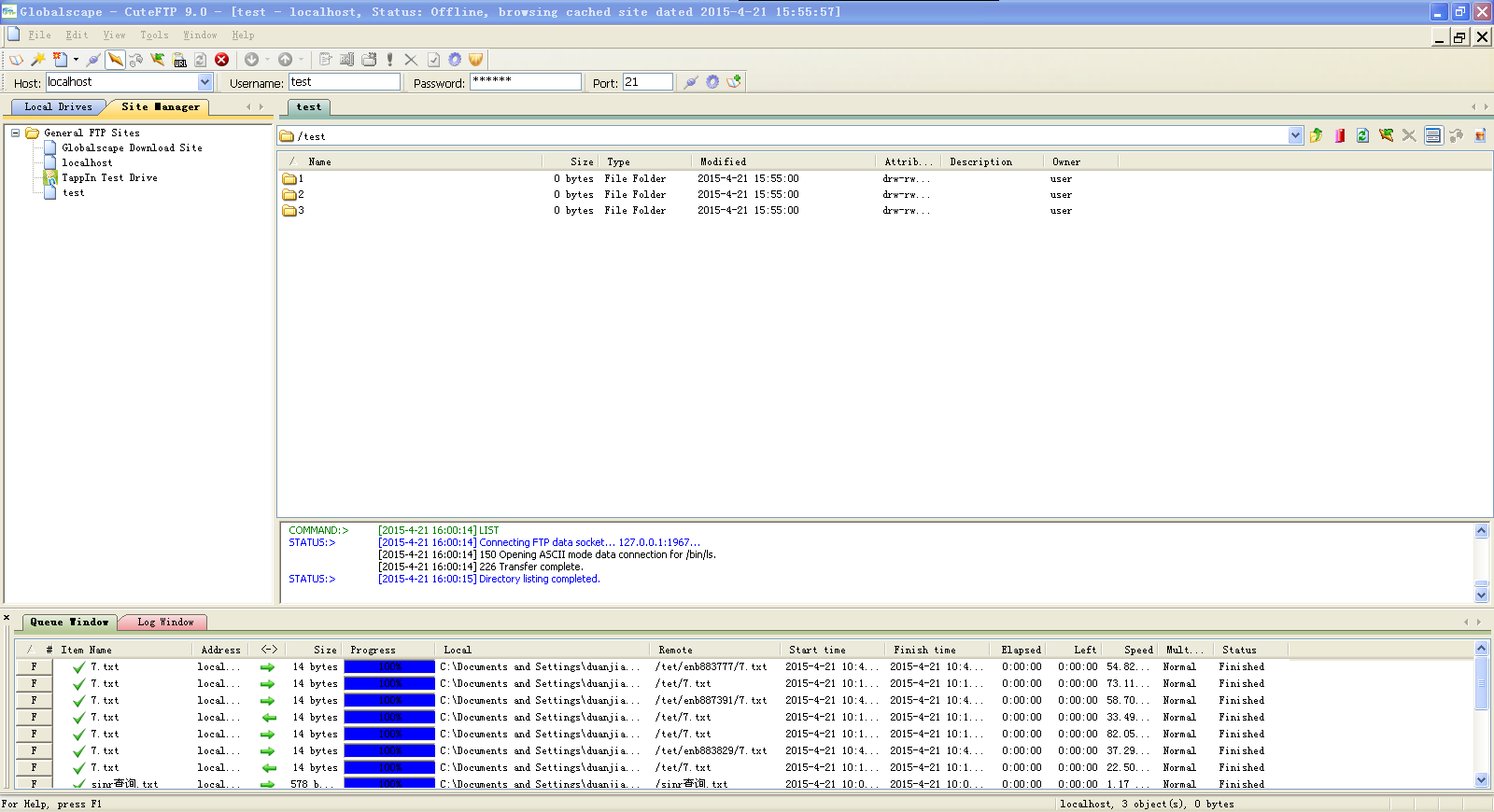This screenshot has height=812, width=1494.
Task: Click the Delete X icon in main toolbar
Action: [x=411, y=59]
